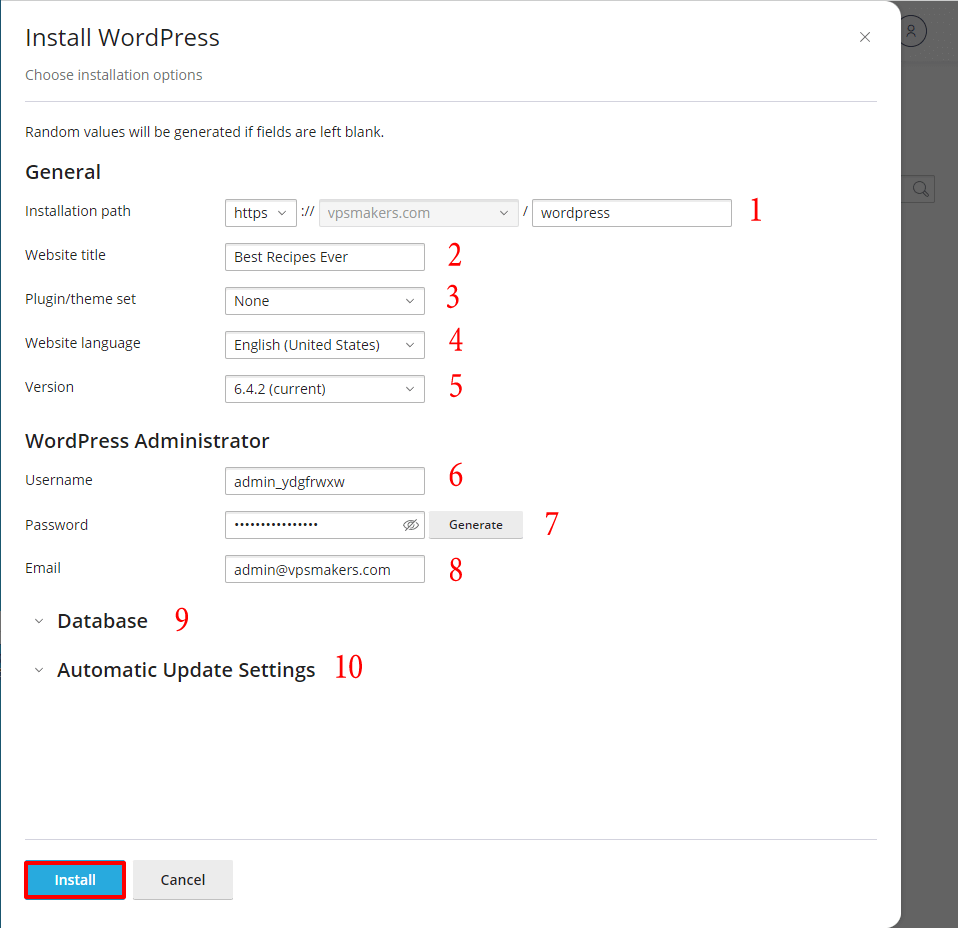This screenshot has width=958, height=928.
Task: Open the Plugin/theme set dropdown
Action: point(324,301)
